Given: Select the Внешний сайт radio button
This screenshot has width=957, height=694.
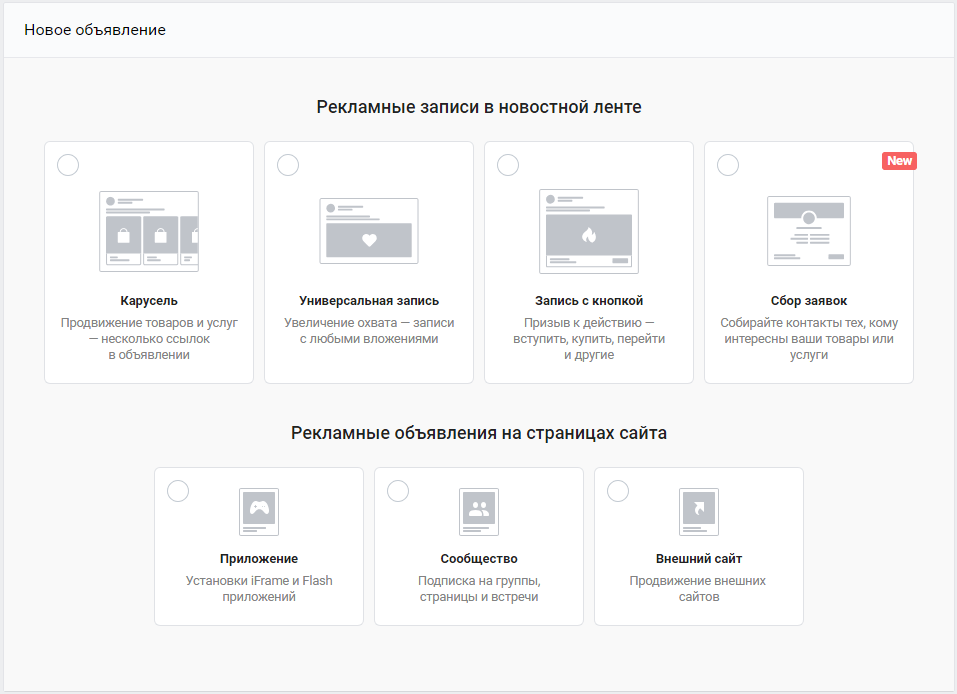Looking at the screenshot, I should tap(618, 491).
